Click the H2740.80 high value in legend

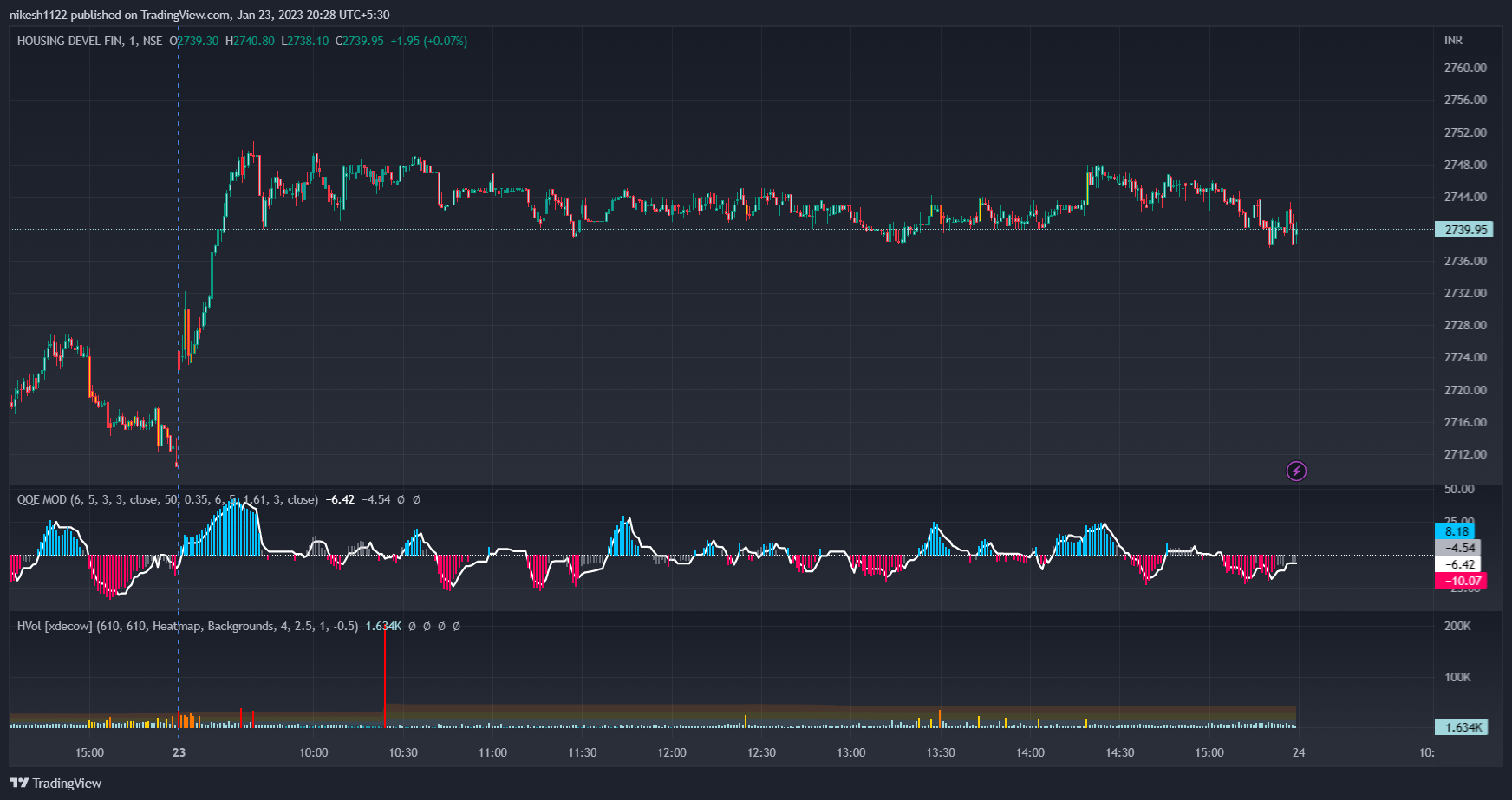[x=250, y=41]
